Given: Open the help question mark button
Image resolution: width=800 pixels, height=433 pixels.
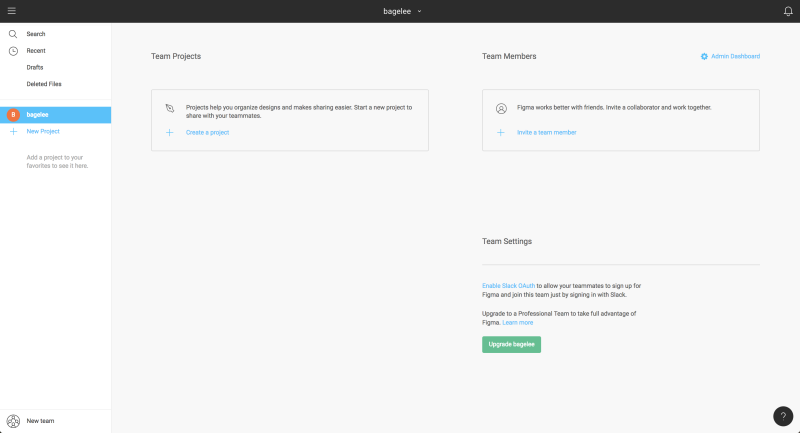Looking at the screenshot, I should point(783,416).
